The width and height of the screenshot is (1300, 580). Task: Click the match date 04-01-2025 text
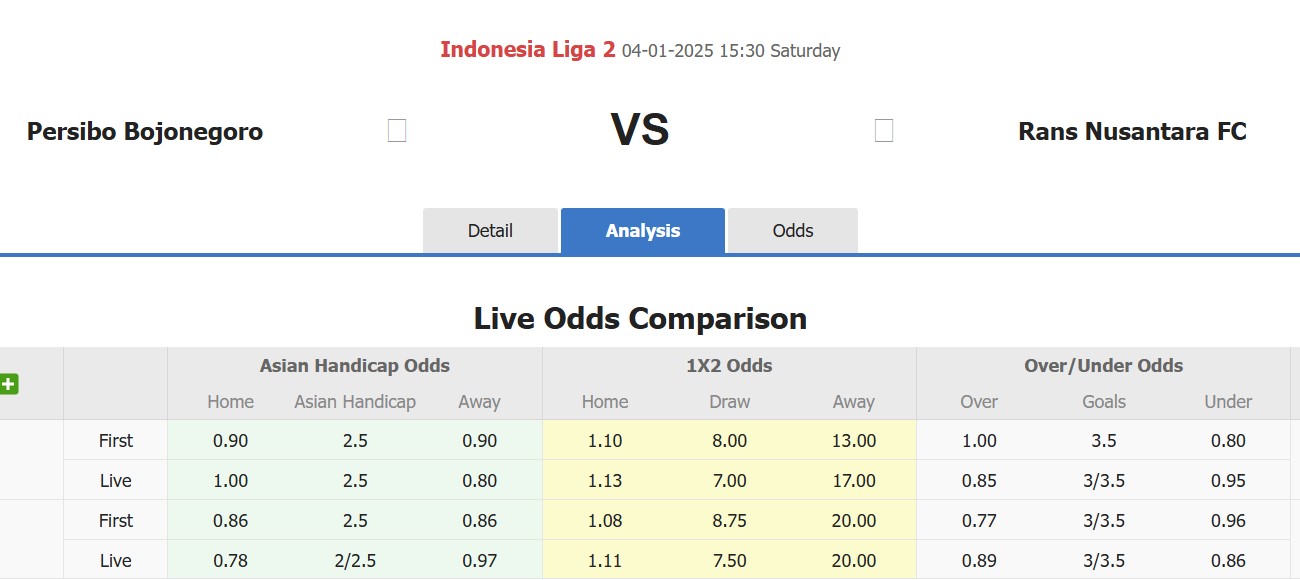[668, 50]
